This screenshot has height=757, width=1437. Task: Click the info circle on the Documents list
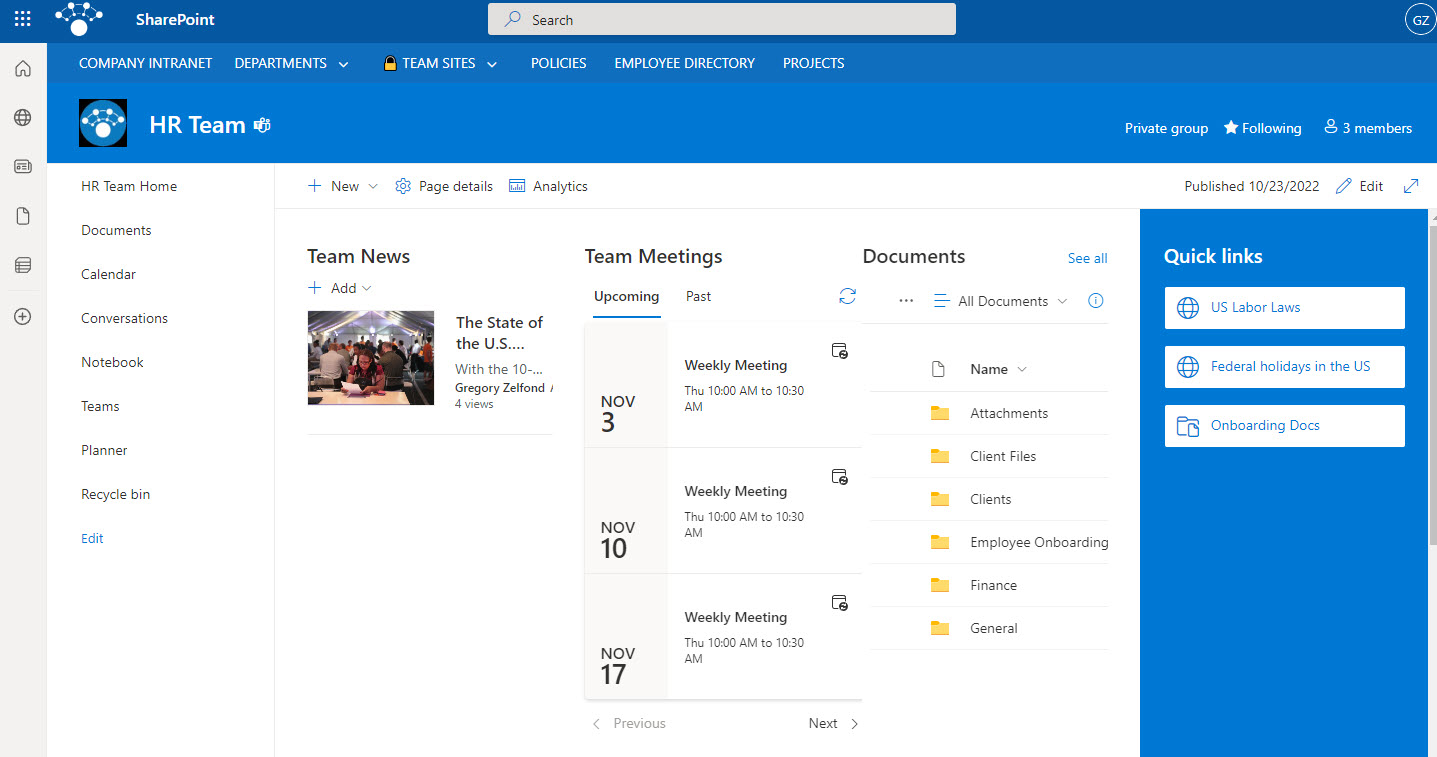pyautogui.click(x=1095, y=300)
